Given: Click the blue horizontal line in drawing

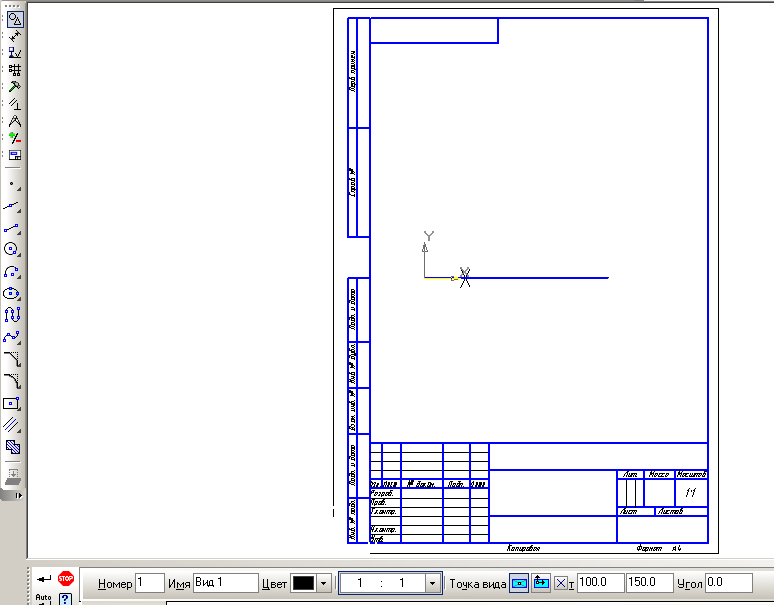Looking at the screenshot, I should [538, 278].
